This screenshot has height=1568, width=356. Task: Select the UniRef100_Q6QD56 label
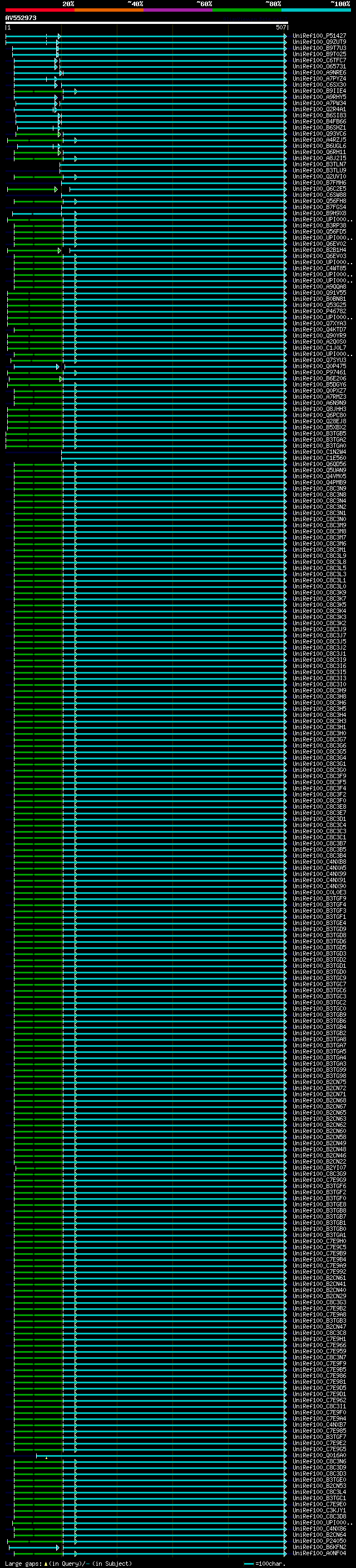click(x=319, y=464)
